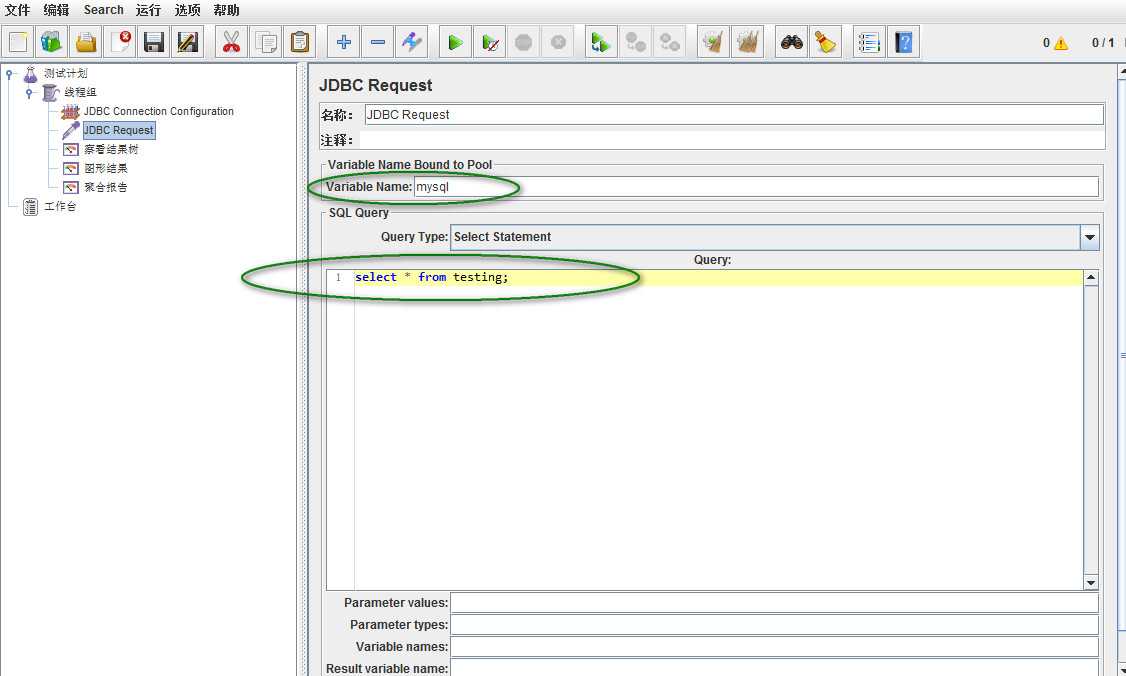Click Remote Start All icon
1126x676 pixels.
click(601, 42)
